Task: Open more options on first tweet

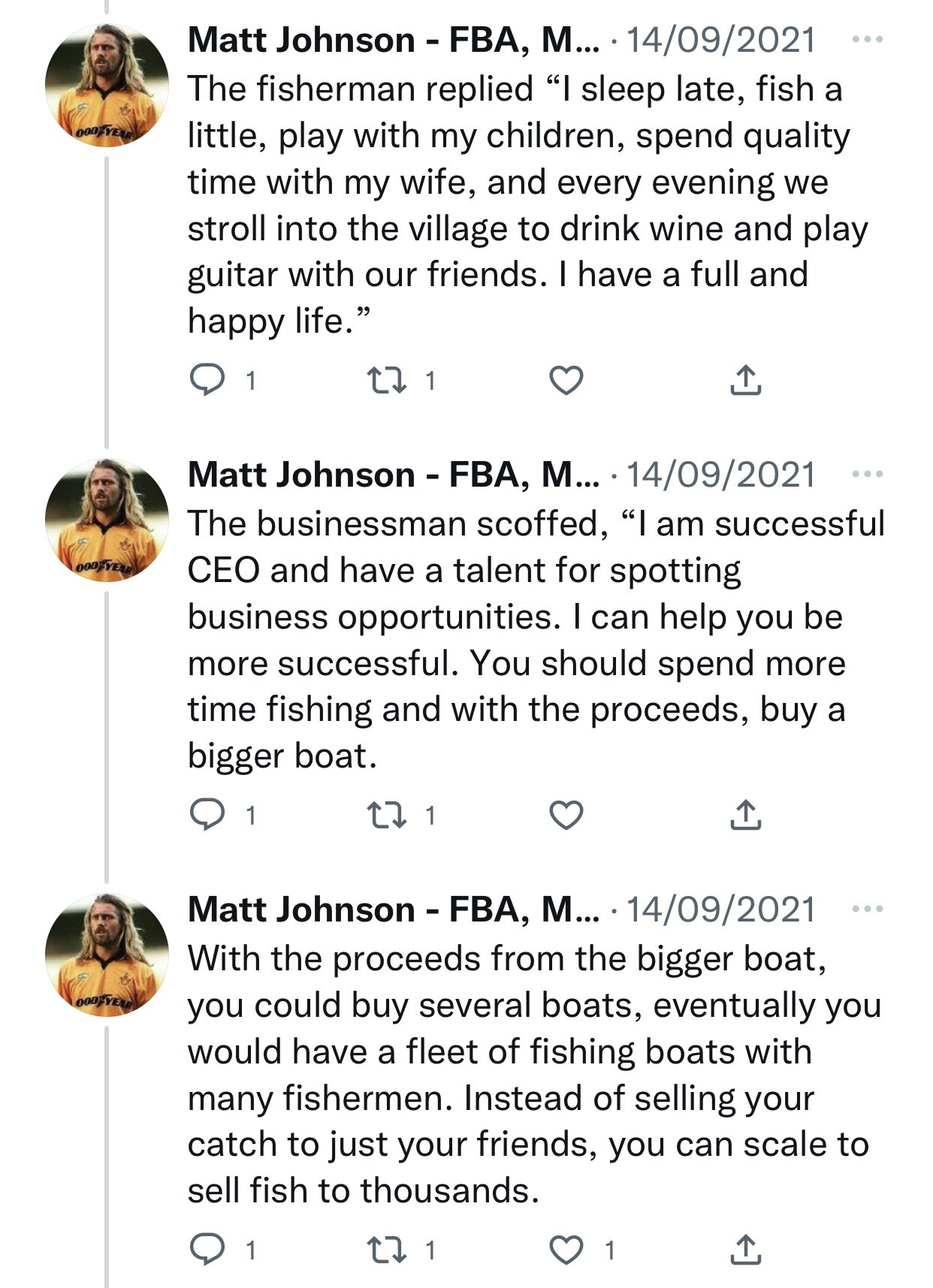Action: [868, 39]
